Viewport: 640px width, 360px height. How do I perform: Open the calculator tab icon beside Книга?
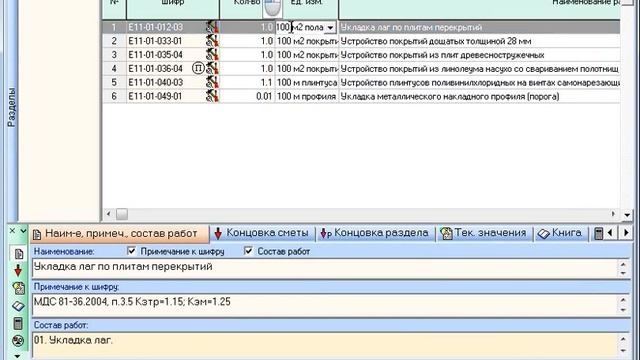point(598,233)
